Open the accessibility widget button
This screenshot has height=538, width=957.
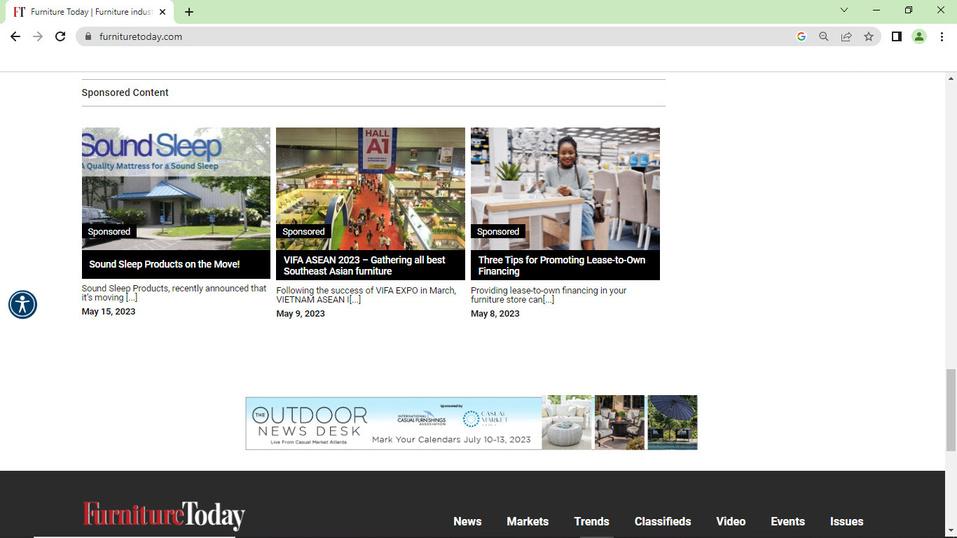[23, 304]
